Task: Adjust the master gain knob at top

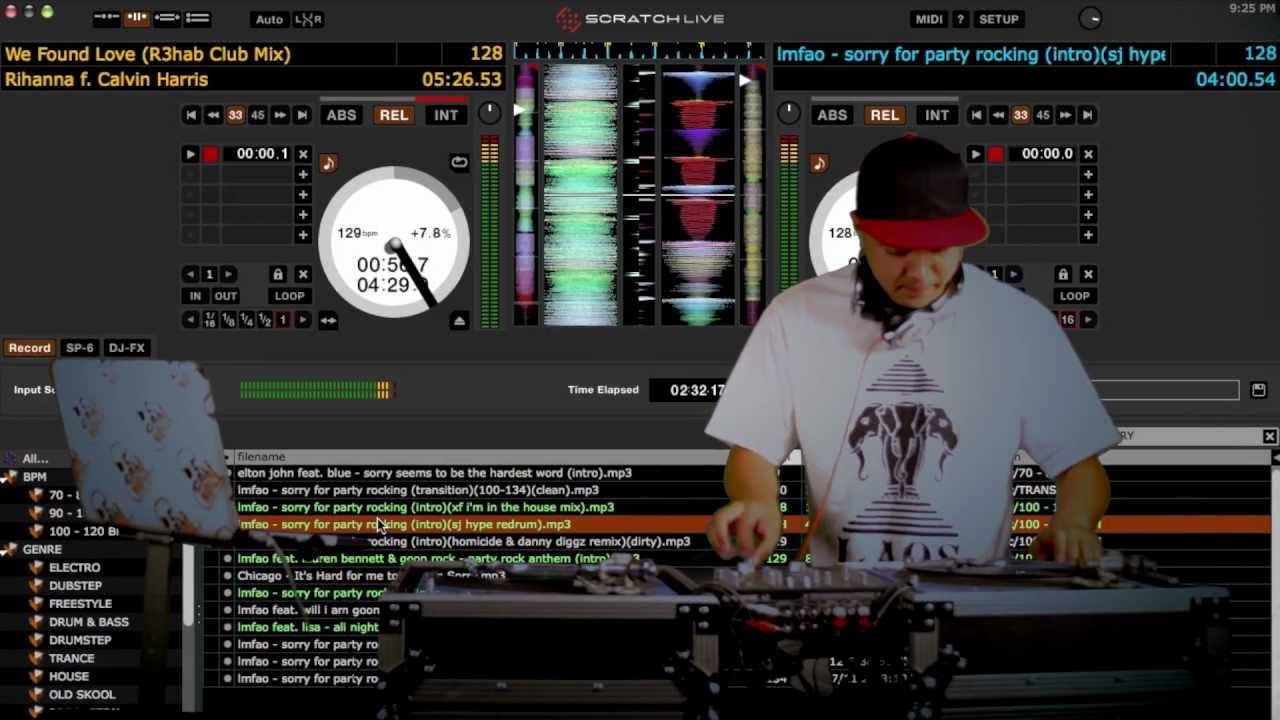Action: (x=1091, y=18)
